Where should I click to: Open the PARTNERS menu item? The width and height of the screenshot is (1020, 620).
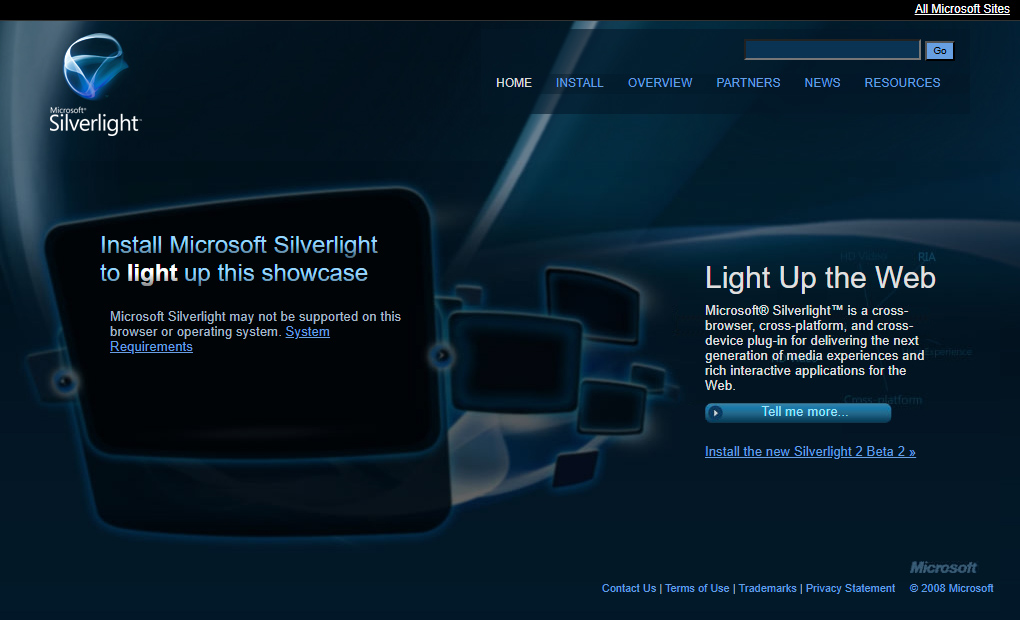[748, 83]
